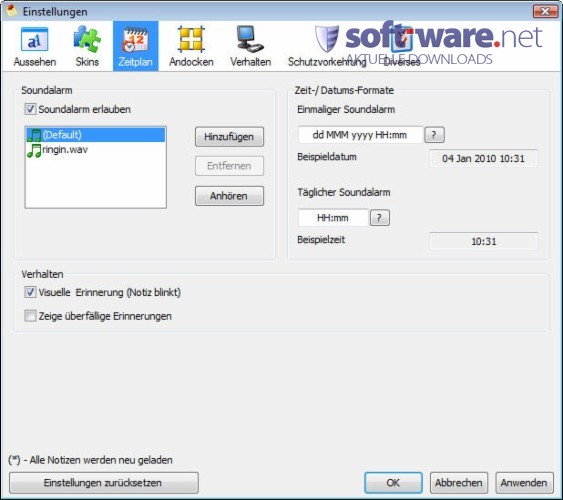The image size is (563, 500).
Task: Enable Zeige überfällige Erinnerungen checkbox
Action: [30, 316]
